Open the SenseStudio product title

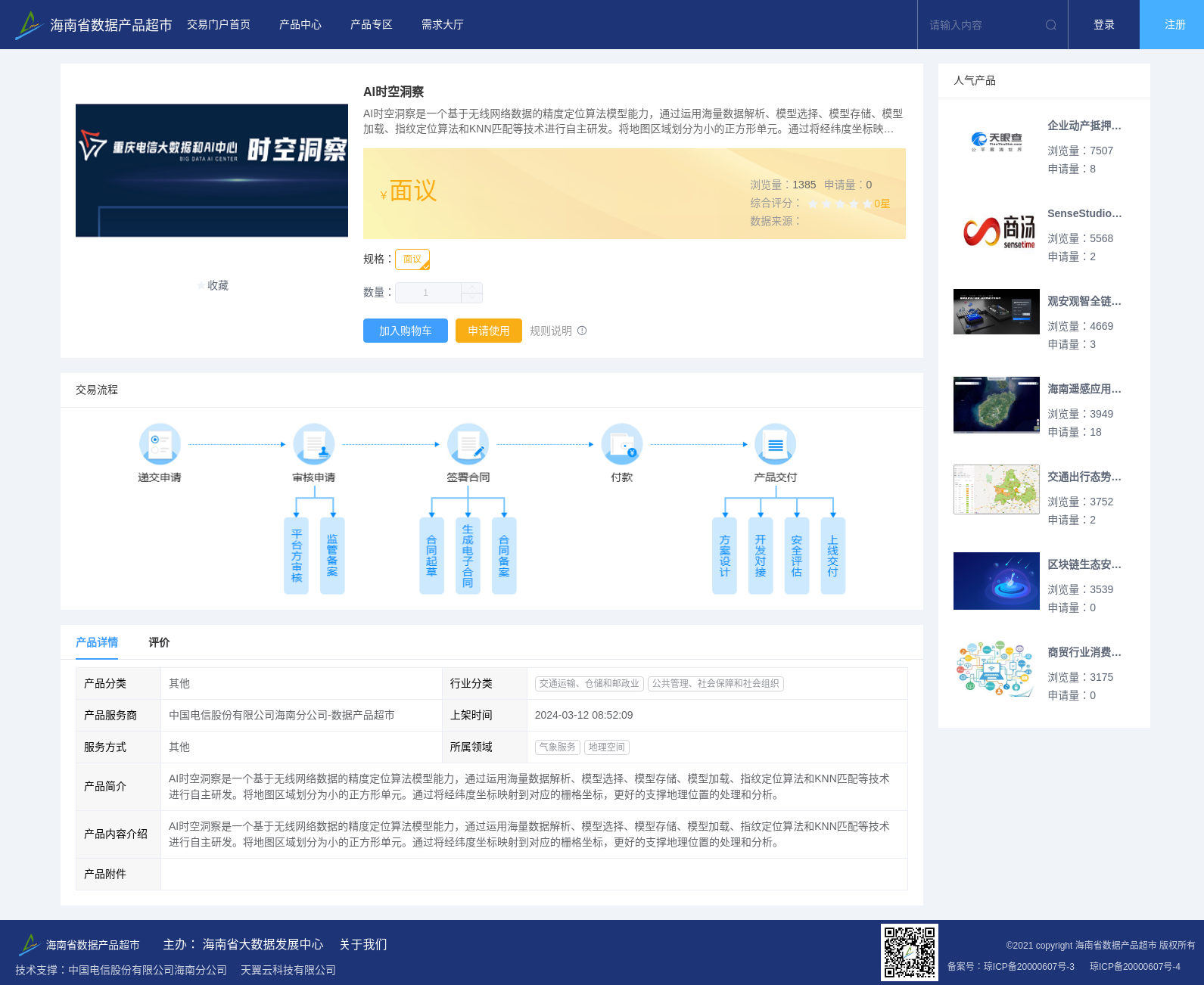pos(1084,213)
